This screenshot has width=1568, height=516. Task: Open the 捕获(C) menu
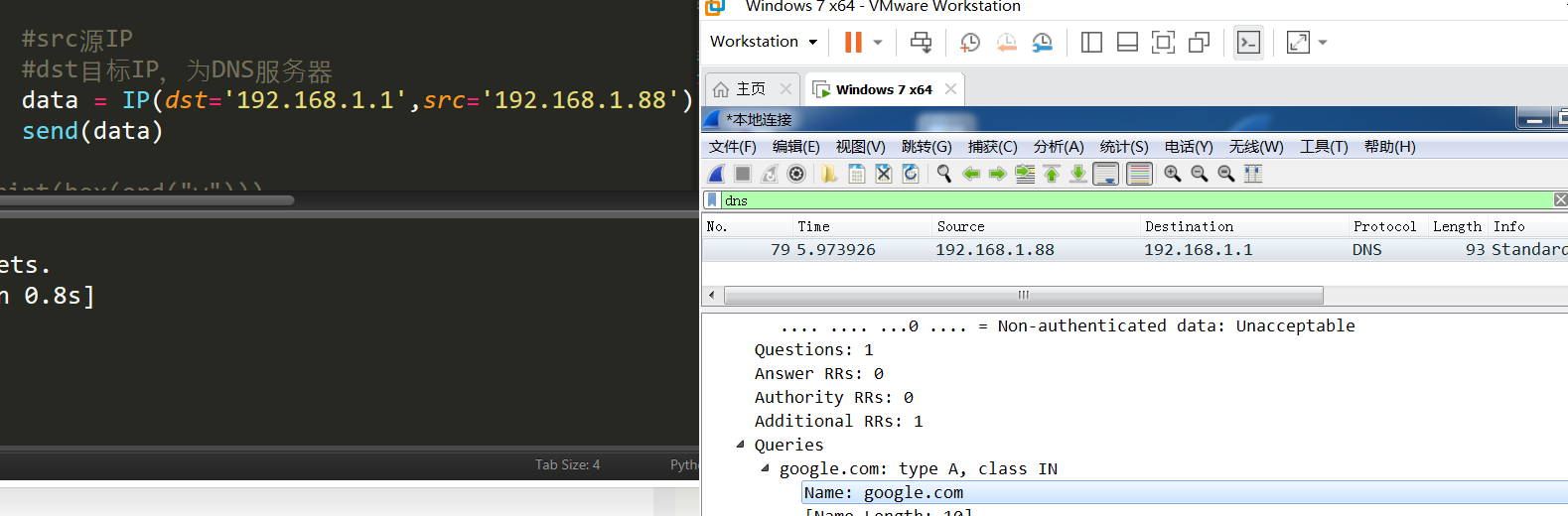click(x=993, y=147)
